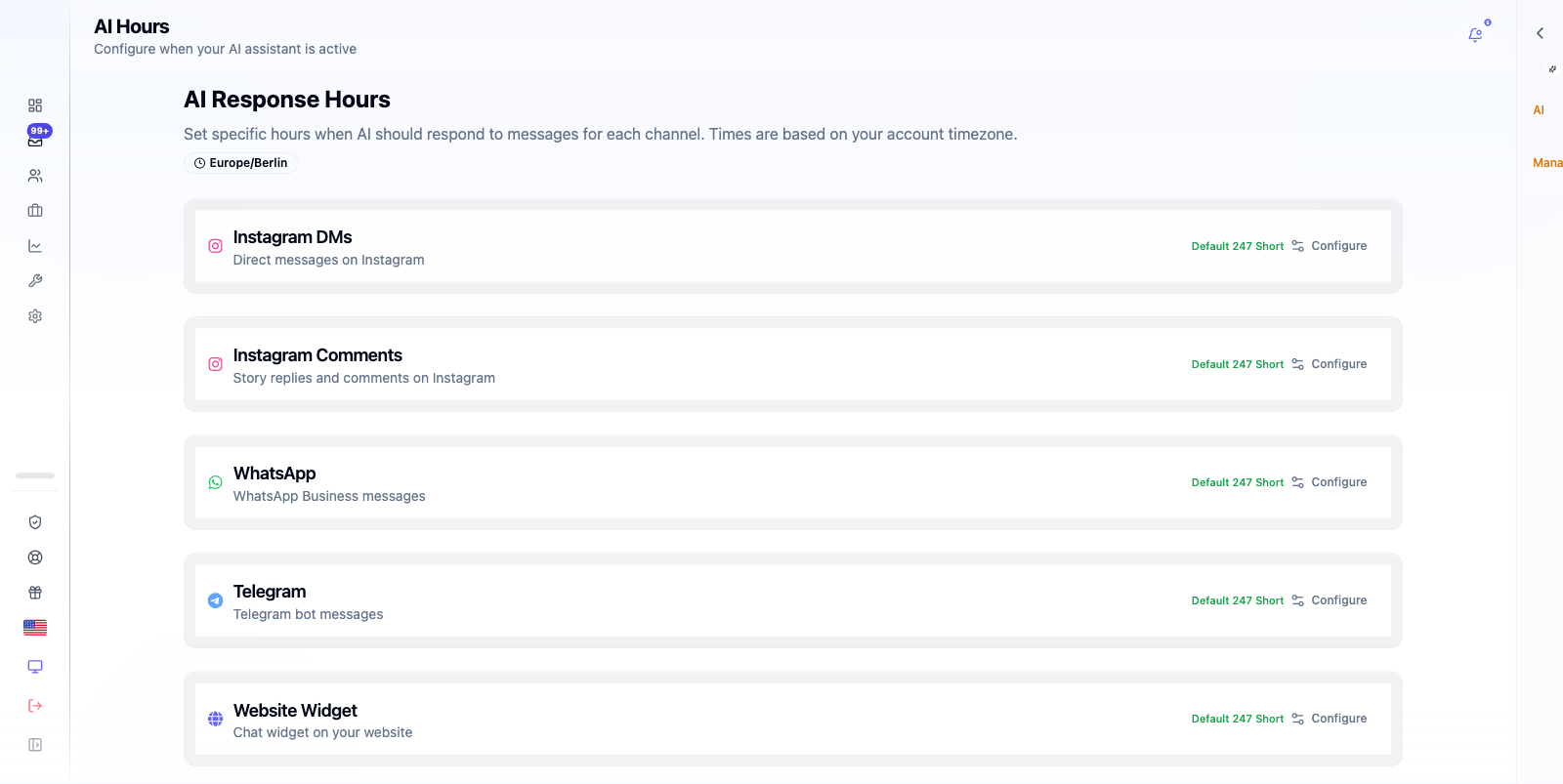Configure Instagram DMs hours
Viewport: 1563px width, 784px height.
click(1330, 246)
